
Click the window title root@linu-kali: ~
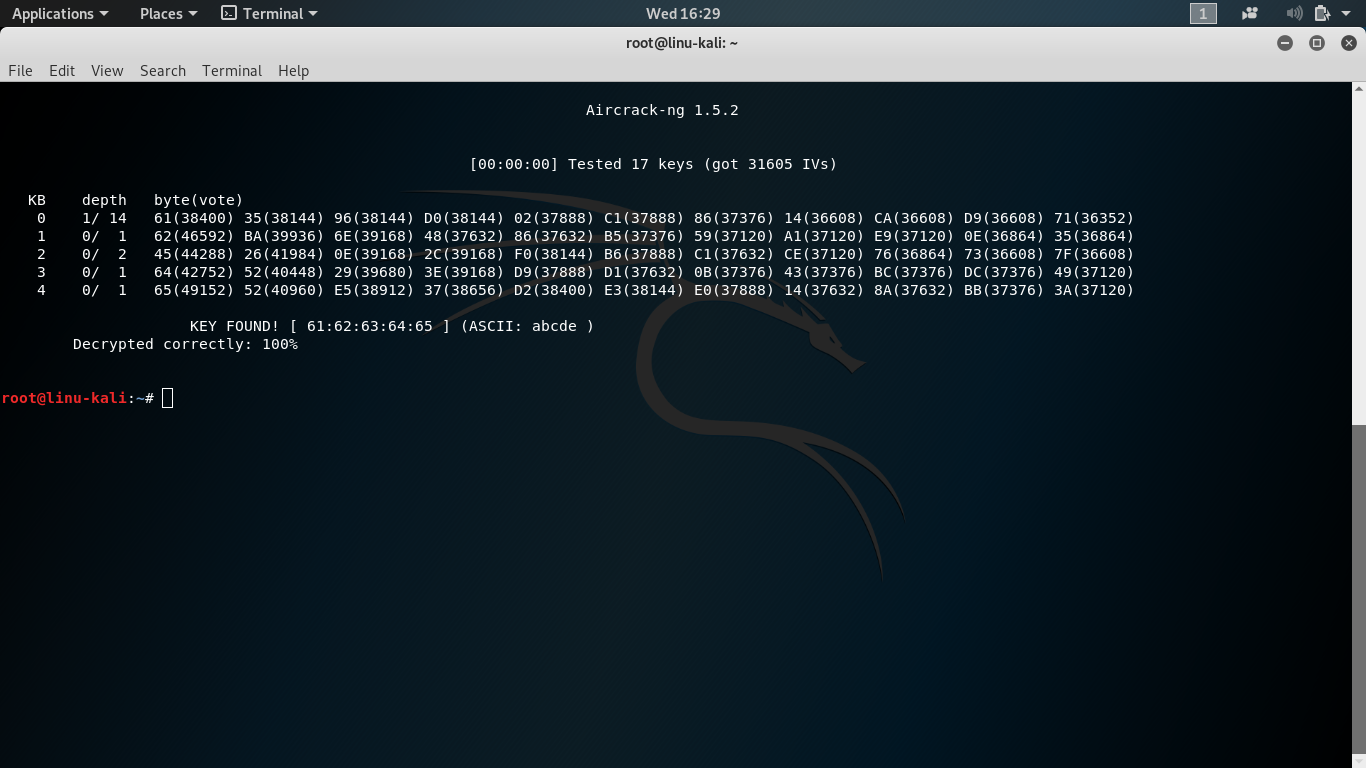coord(682,43)
